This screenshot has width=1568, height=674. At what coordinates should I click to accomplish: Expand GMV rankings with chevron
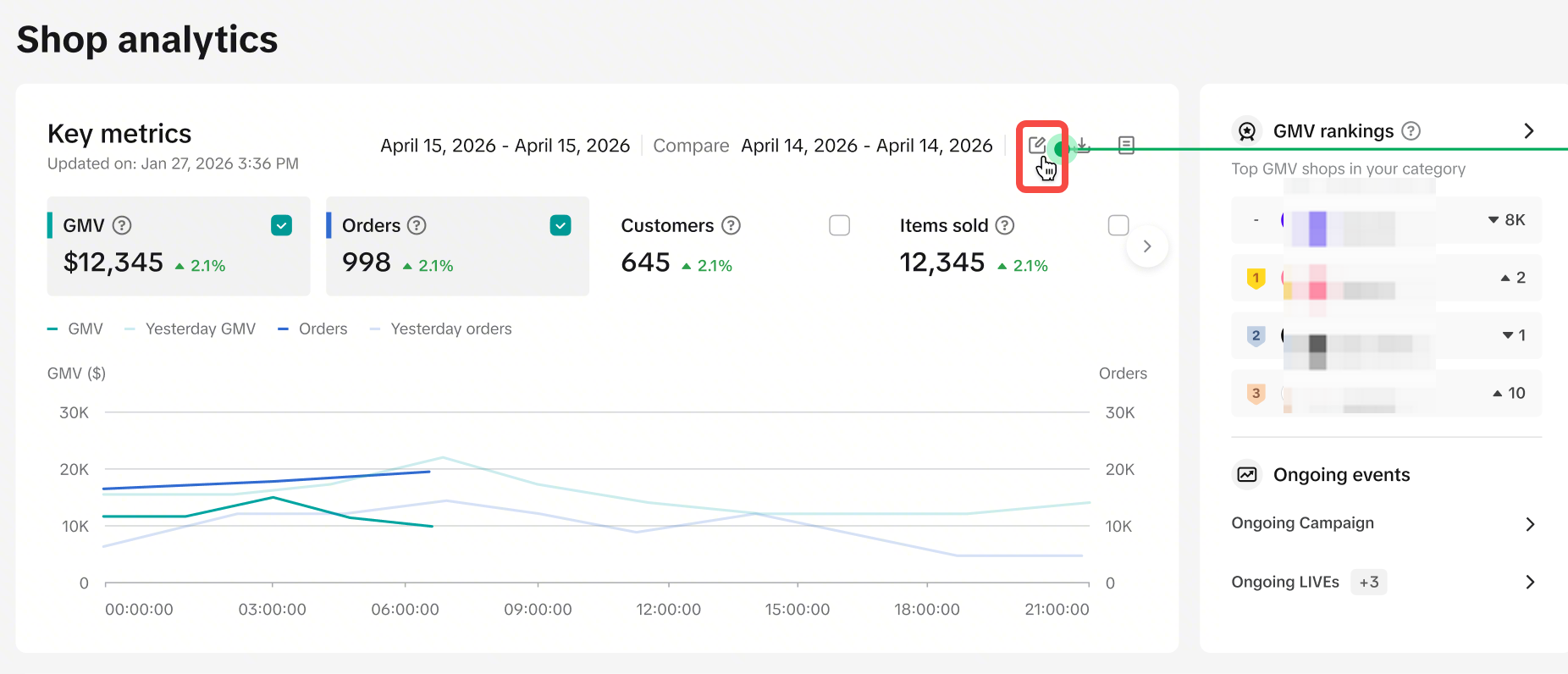tap(1529, 131)
